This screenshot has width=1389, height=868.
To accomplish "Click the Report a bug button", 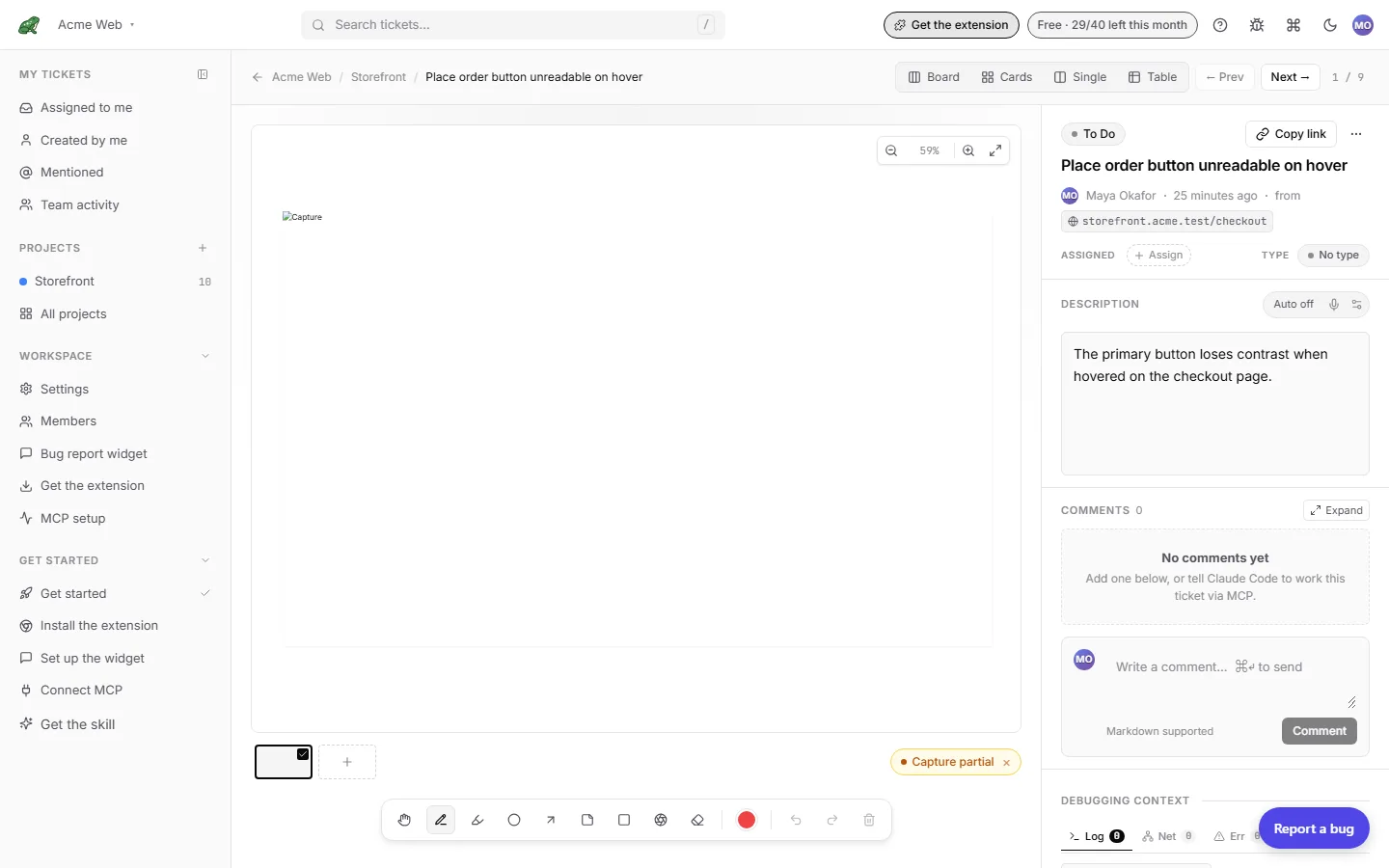I will coord(1314,828).
